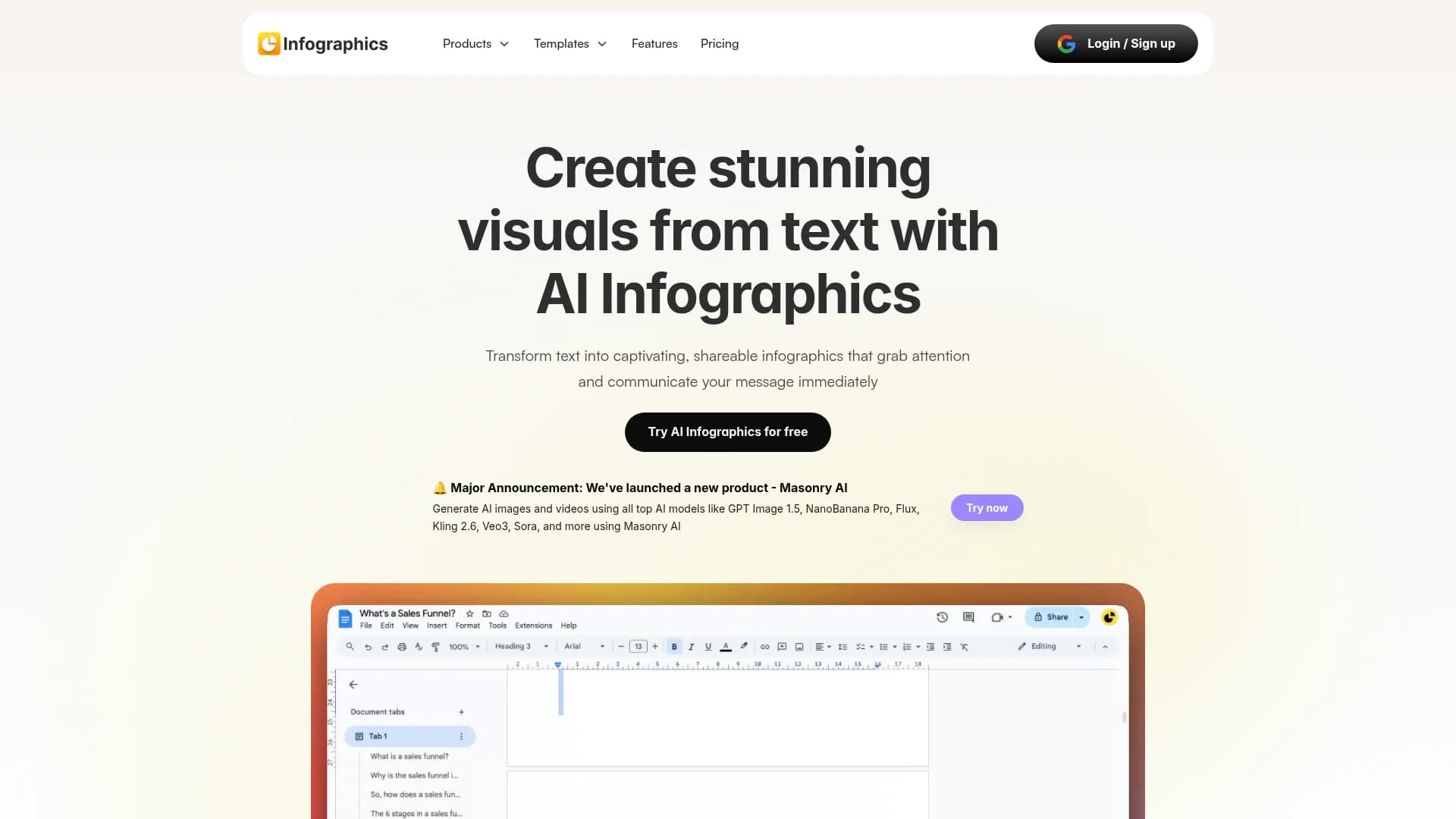
Task: Open the 100% zoom dropdown
Action: tap(464, 647)
